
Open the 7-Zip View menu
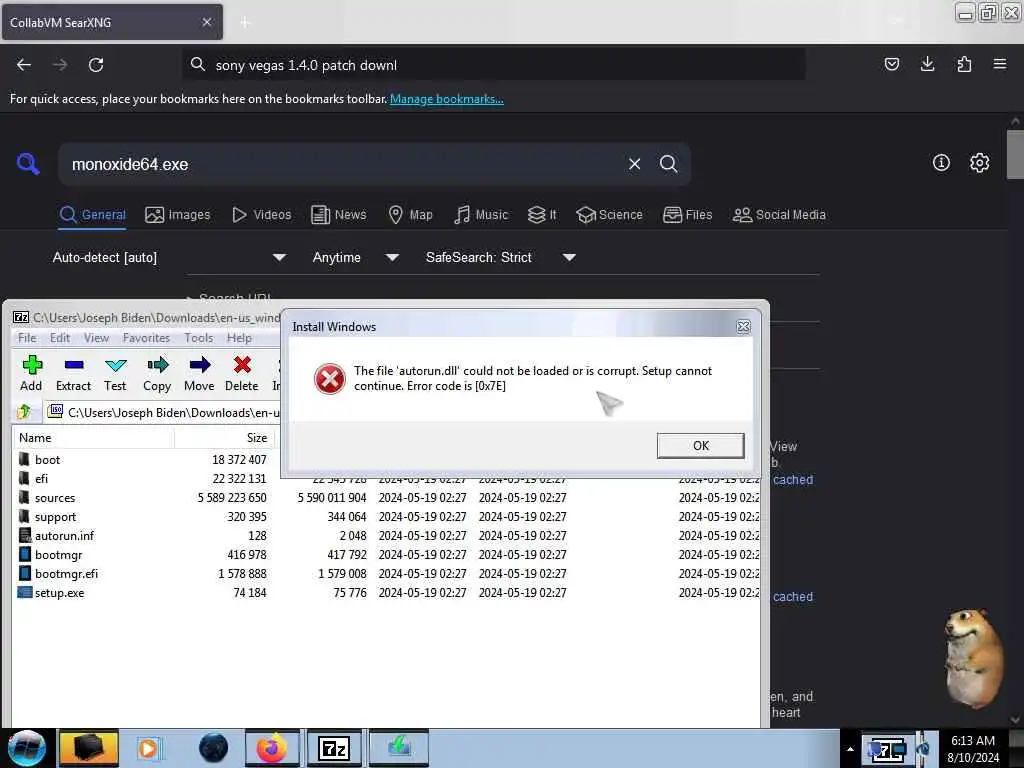[x=96, y=338]
